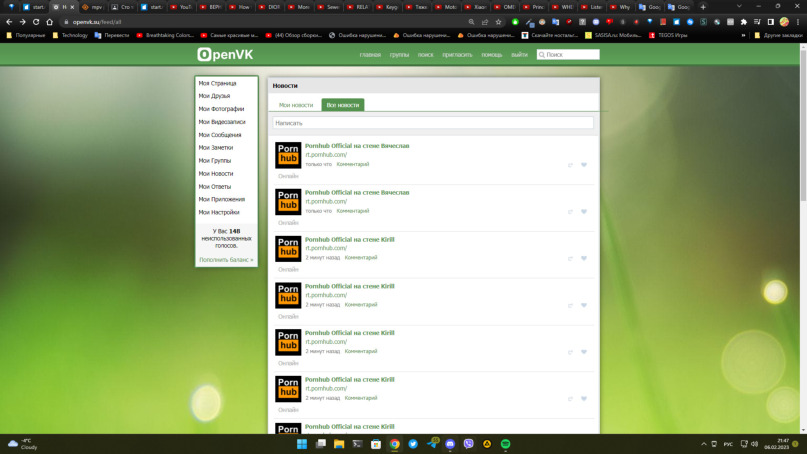Open the Другие закладки bookmarks folder

click(x=779, y=35)
